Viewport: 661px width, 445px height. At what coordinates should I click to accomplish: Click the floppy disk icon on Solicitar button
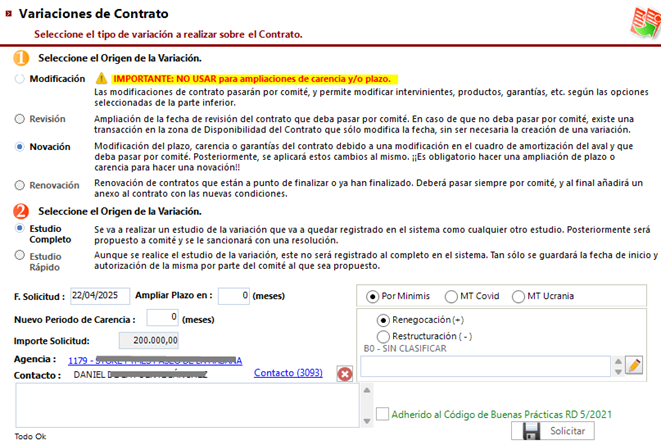click(531, 432)
